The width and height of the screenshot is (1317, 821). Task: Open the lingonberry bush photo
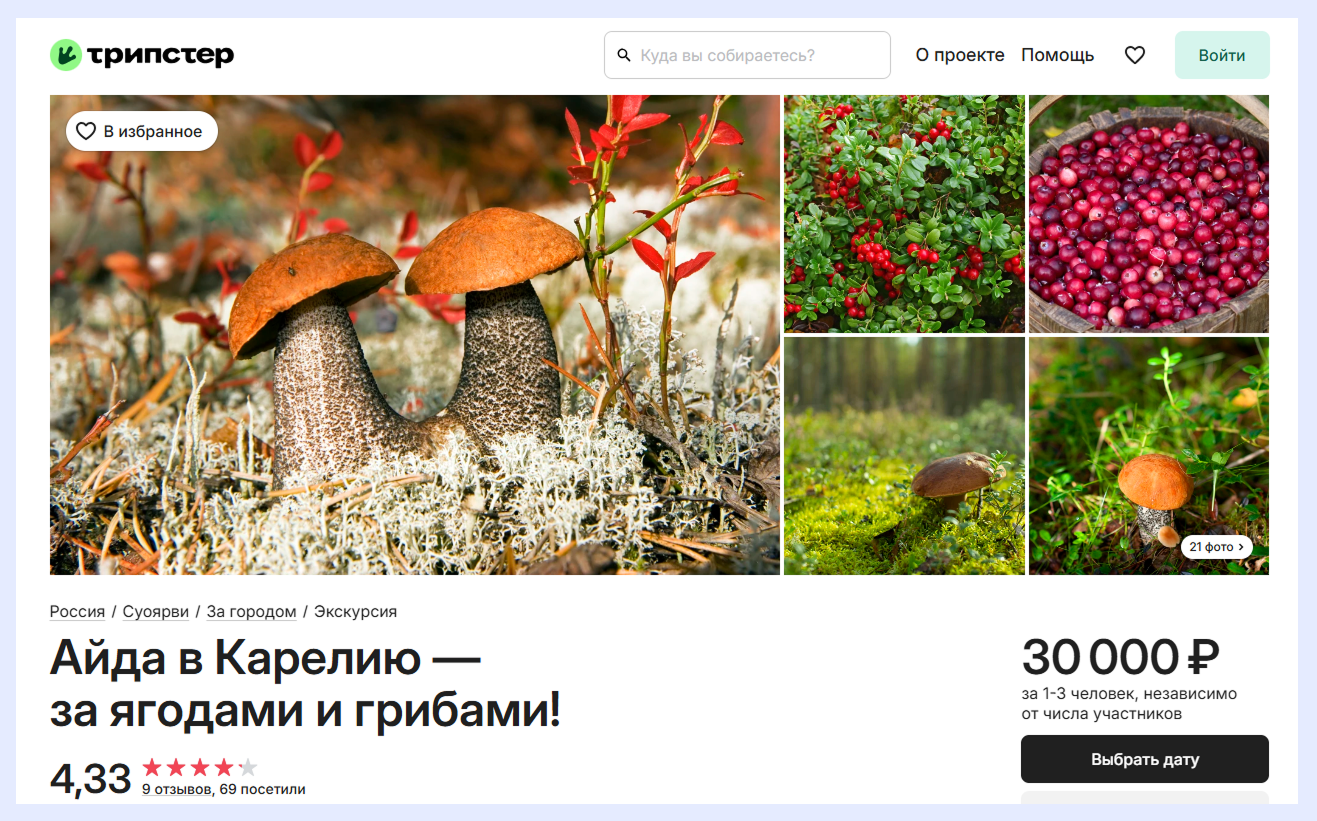905,214
